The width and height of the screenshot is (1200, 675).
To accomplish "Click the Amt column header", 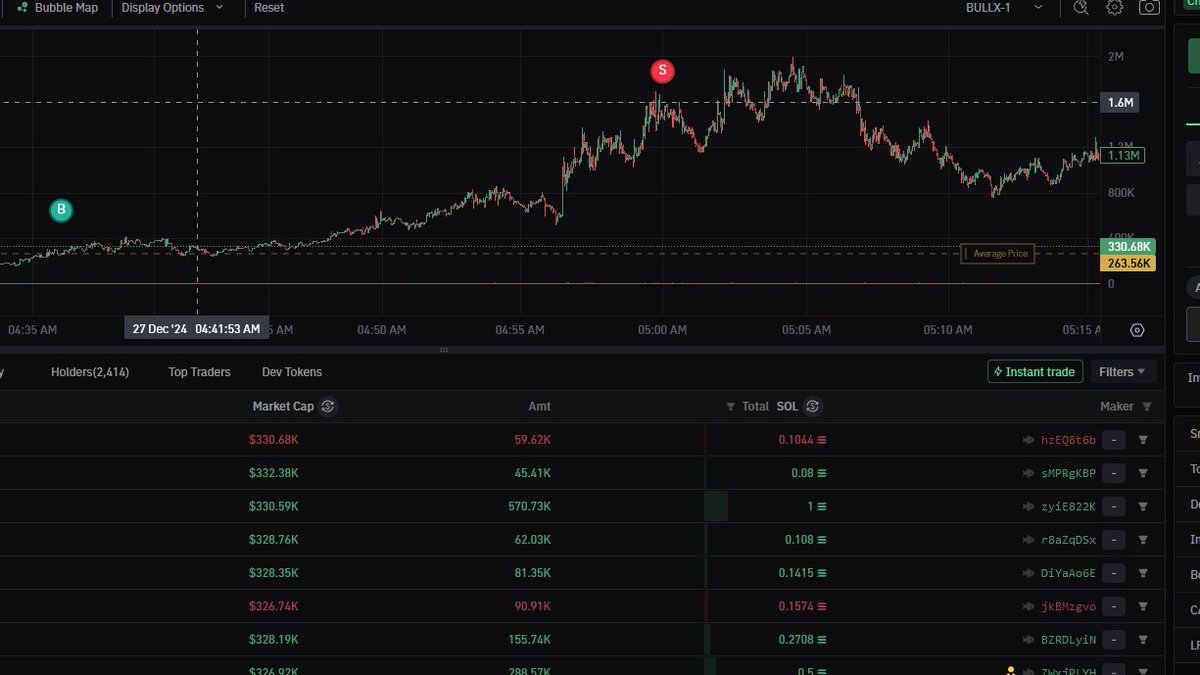I will pyautogui.click(x=539, y=406).
